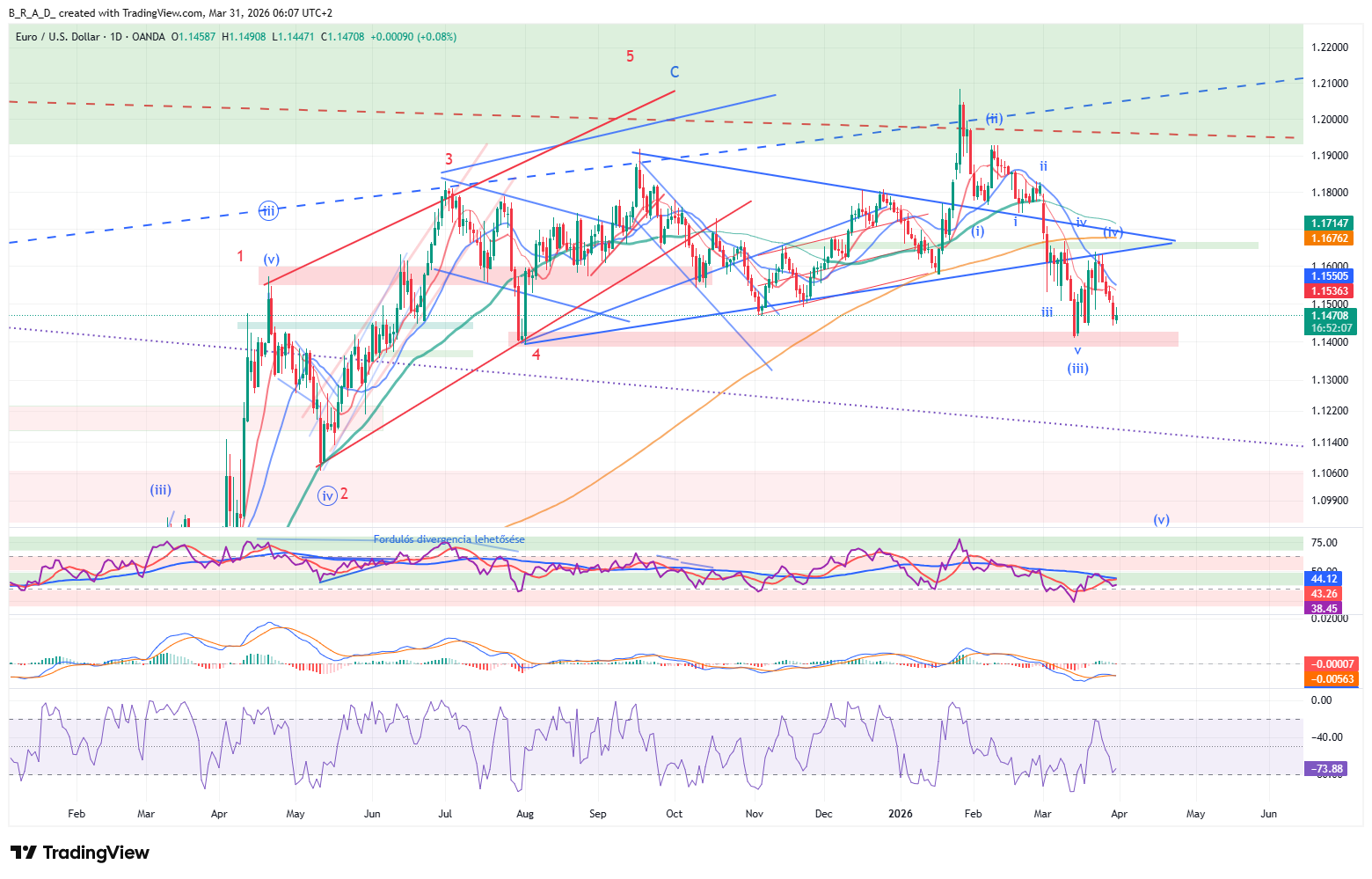Click the orange 1.16762 moving average tag
Screen dimensions: 1372x879
click(1329, 238)
